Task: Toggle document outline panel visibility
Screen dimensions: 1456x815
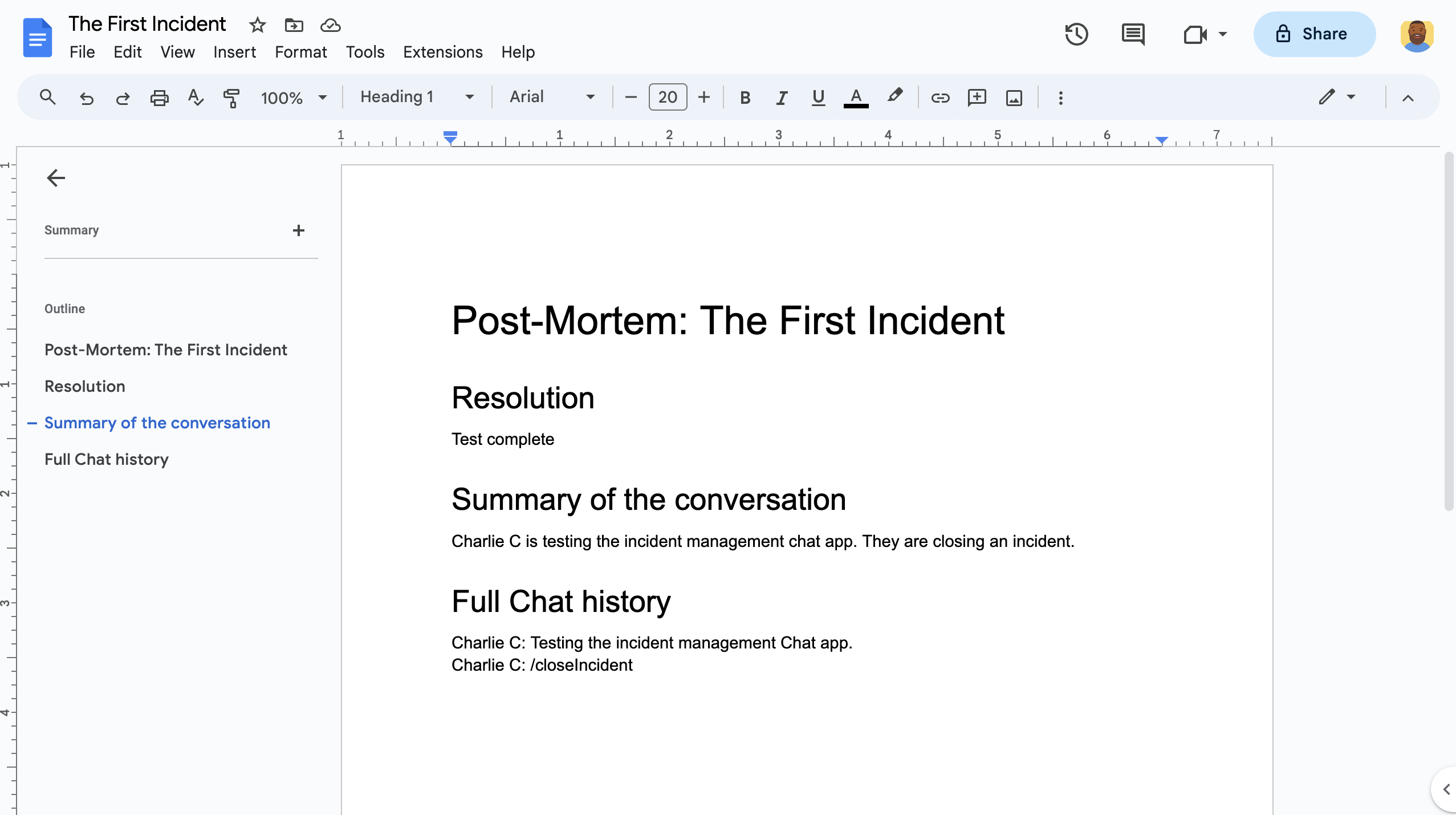Action: pos(55,177)
